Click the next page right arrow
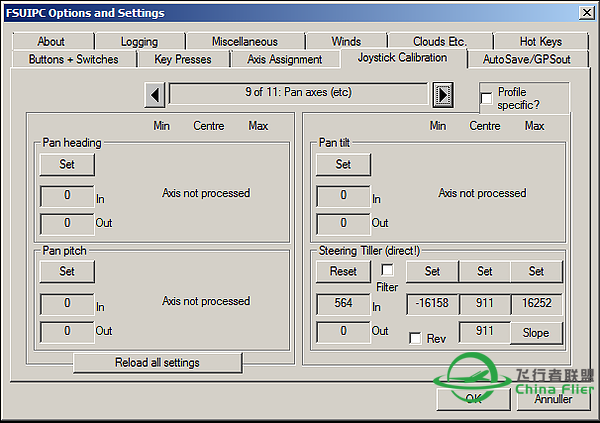This screenshot has height=423, width=600. tap(442, 95)
